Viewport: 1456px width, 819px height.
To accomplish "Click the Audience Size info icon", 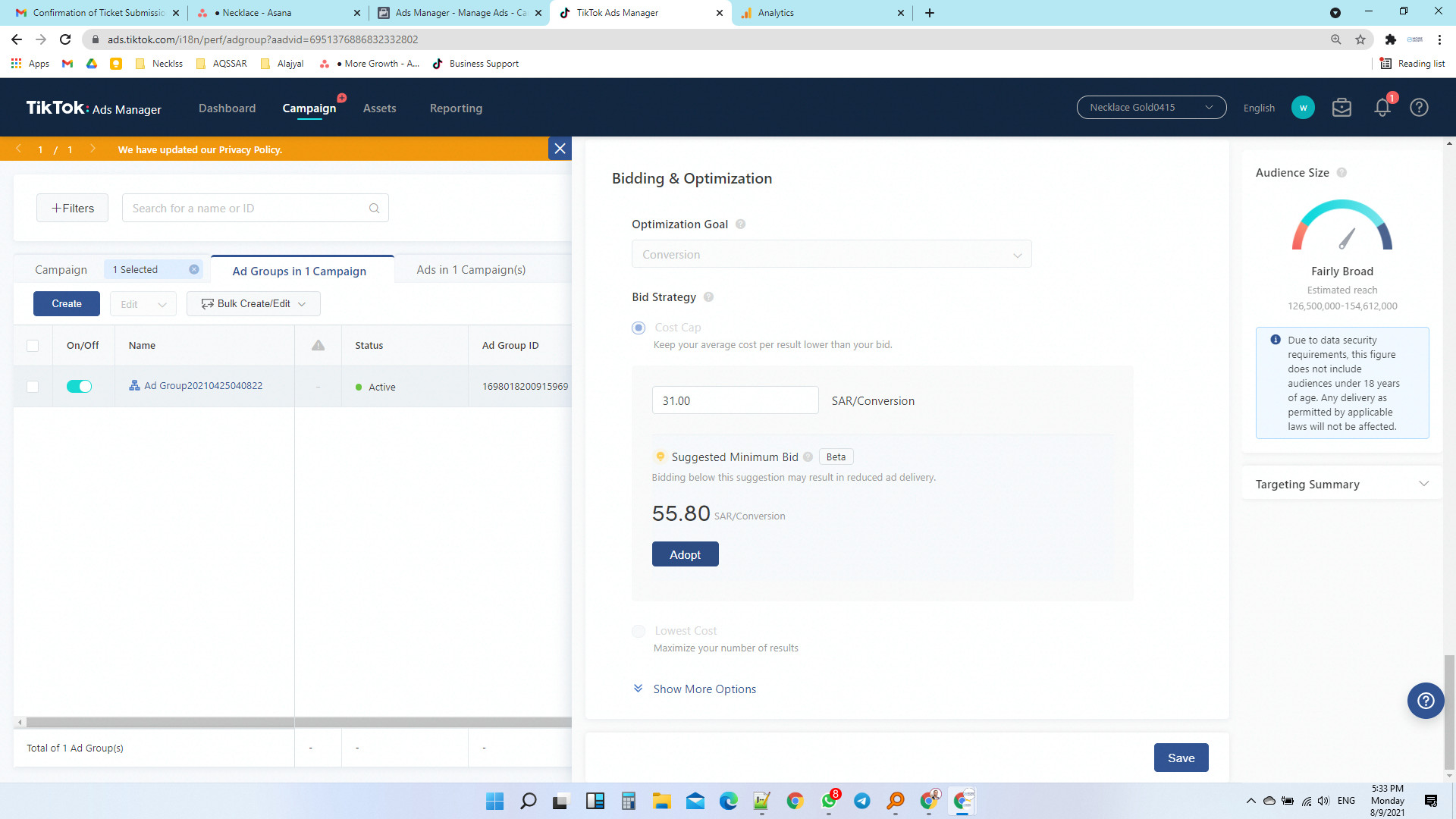I will tap(1341, 173).
